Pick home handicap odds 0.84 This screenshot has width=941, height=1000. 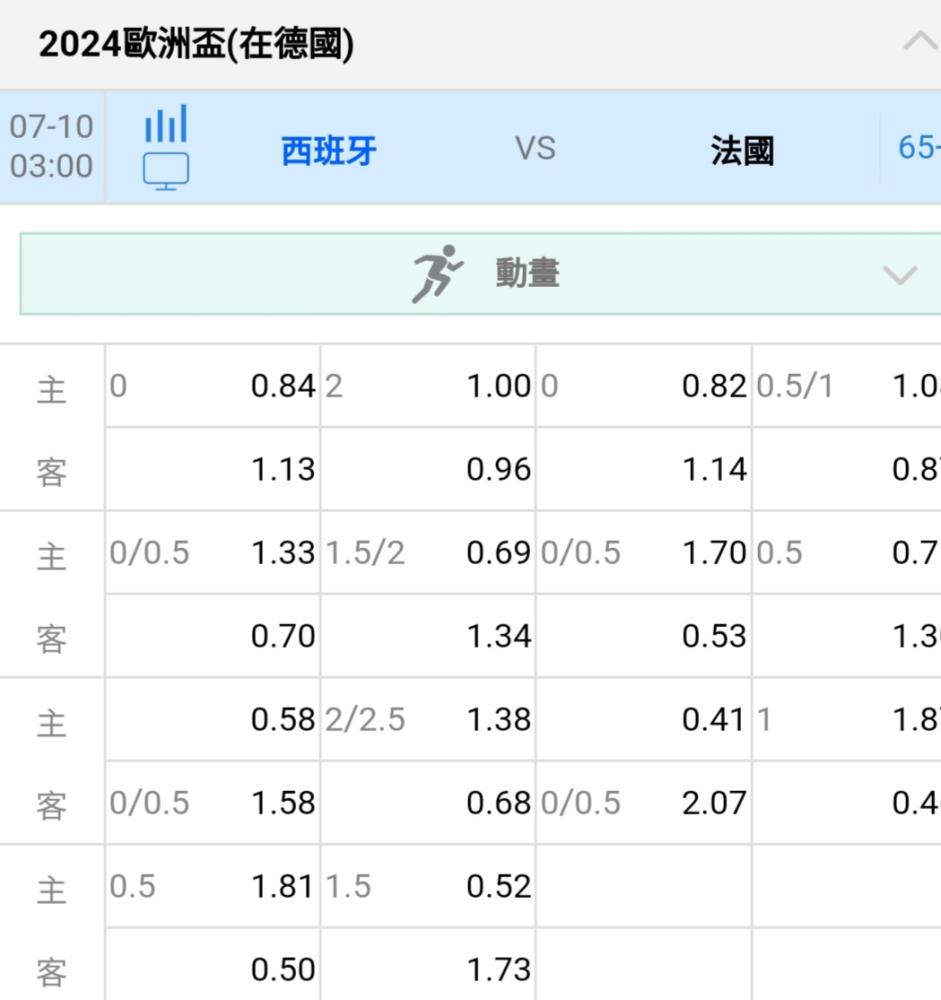click(283, 387)
